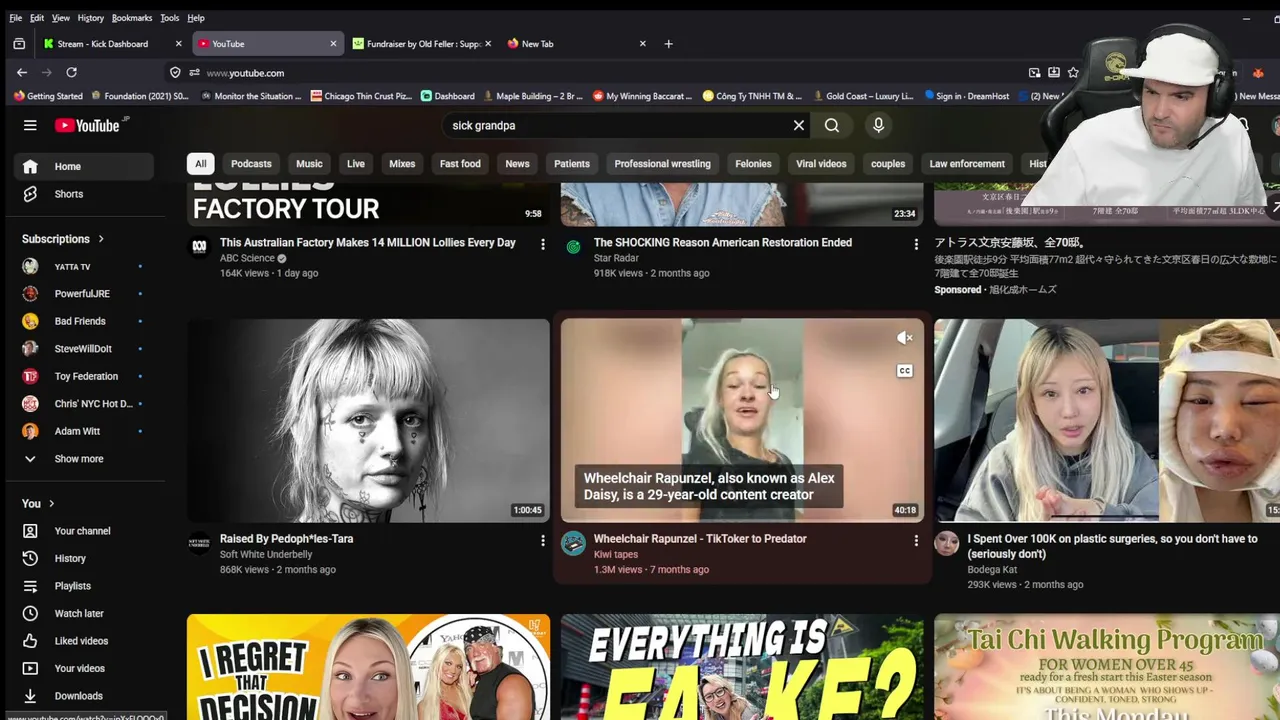Open the History menu in the menu bar
Viewport: 1280px width, 720px height.
91,18
